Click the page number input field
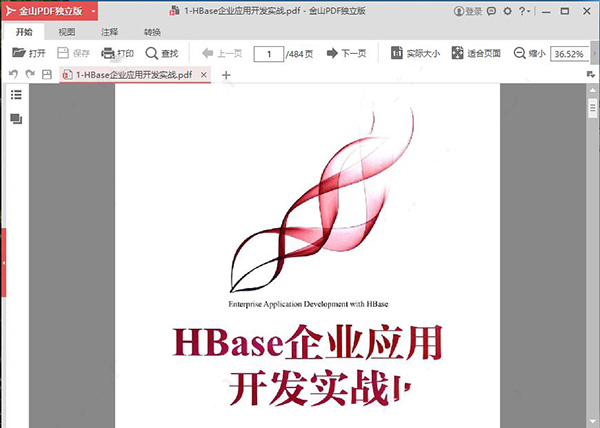This screenshot has width=600, height=428. point(269,54)
